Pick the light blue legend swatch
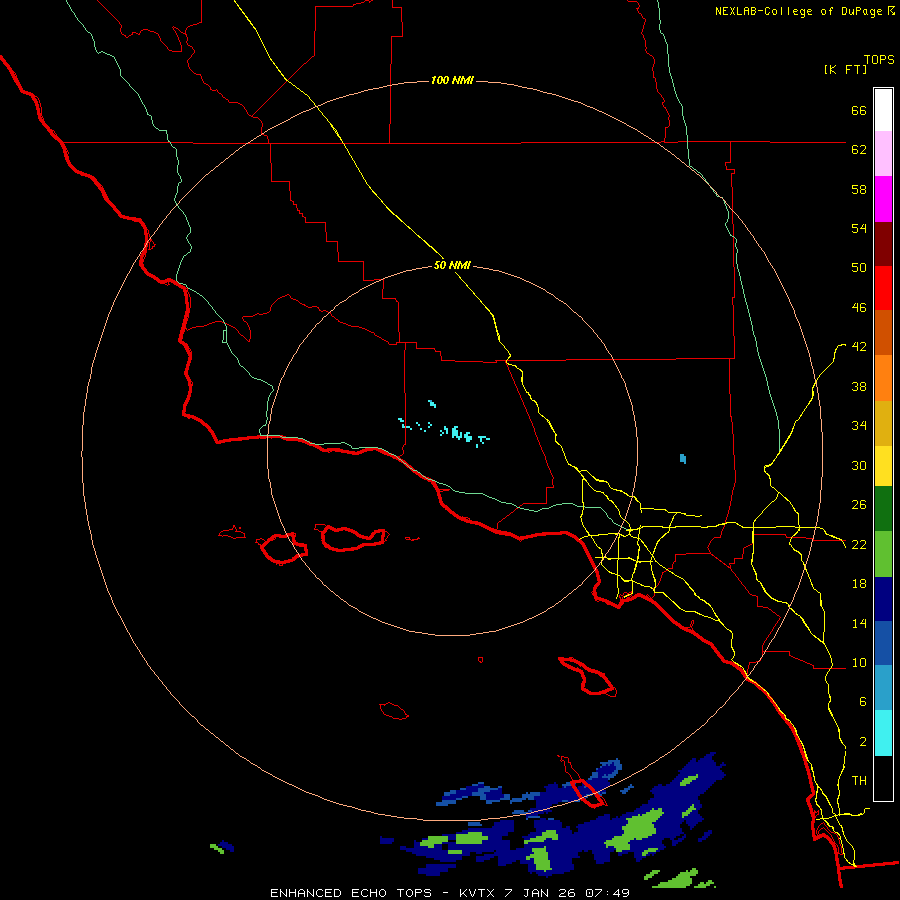900x900 pixels. point(883,688)
